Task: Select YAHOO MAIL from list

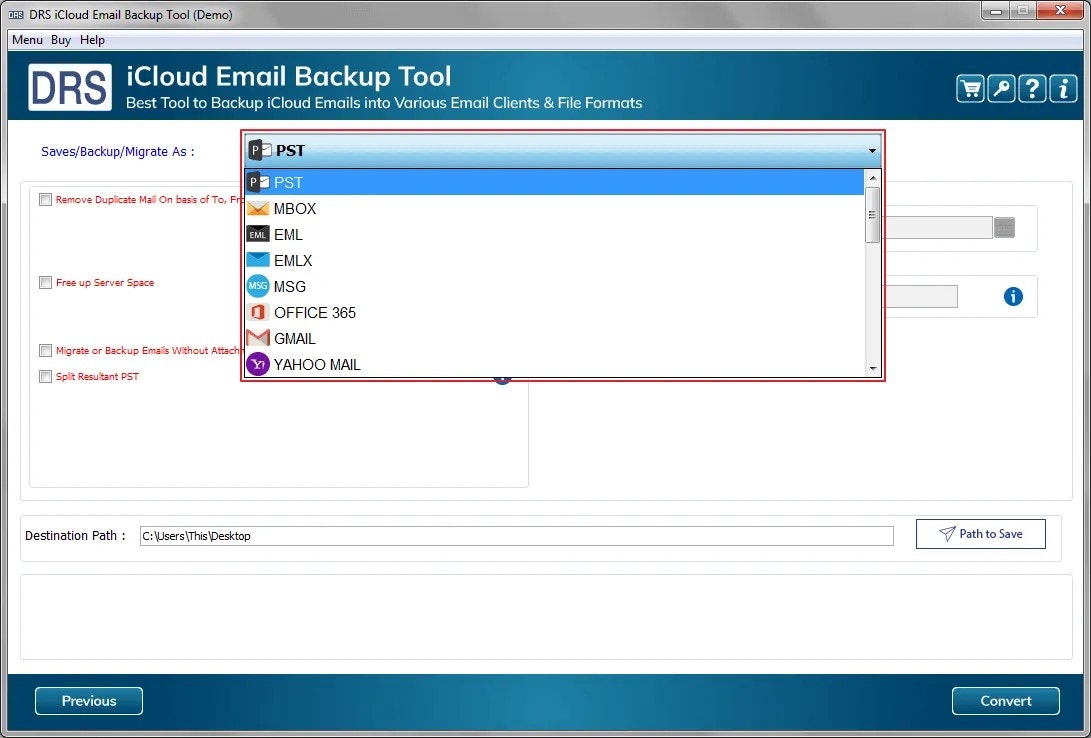Action: tap(554, 364)
